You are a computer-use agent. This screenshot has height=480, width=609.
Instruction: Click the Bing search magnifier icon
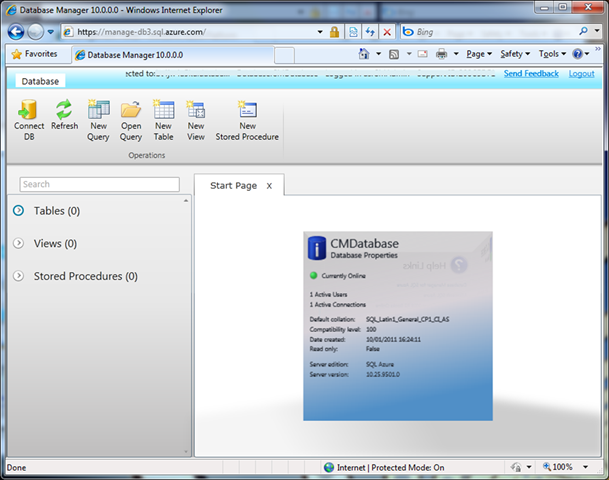point(583,31)
